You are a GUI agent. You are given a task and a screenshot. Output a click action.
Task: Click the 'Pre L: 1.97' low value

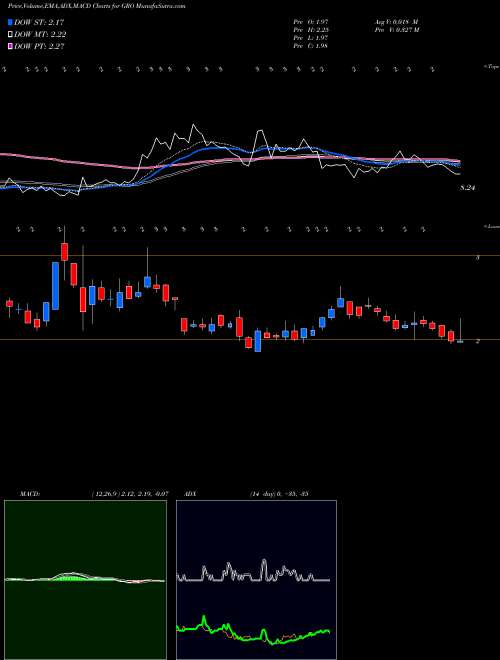311,38
